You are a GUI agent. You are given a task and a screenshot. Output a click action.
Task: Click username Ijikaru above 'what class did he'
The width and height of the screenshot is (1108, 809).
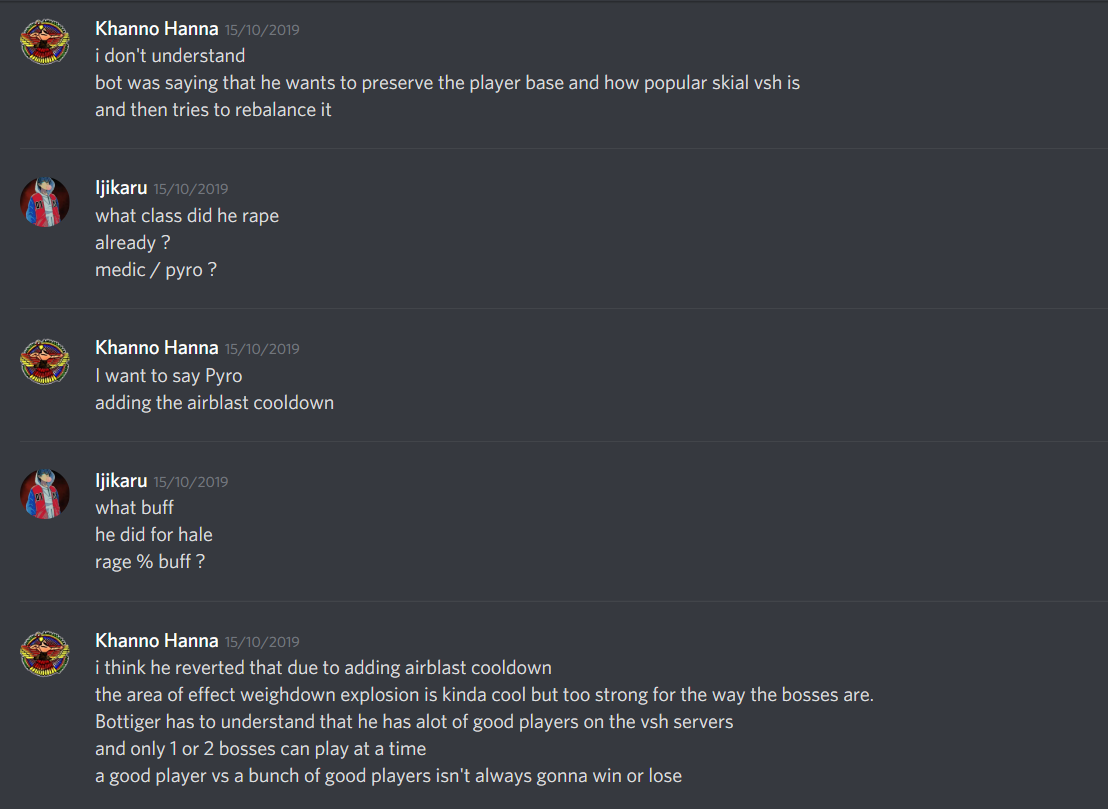point(121,188)
